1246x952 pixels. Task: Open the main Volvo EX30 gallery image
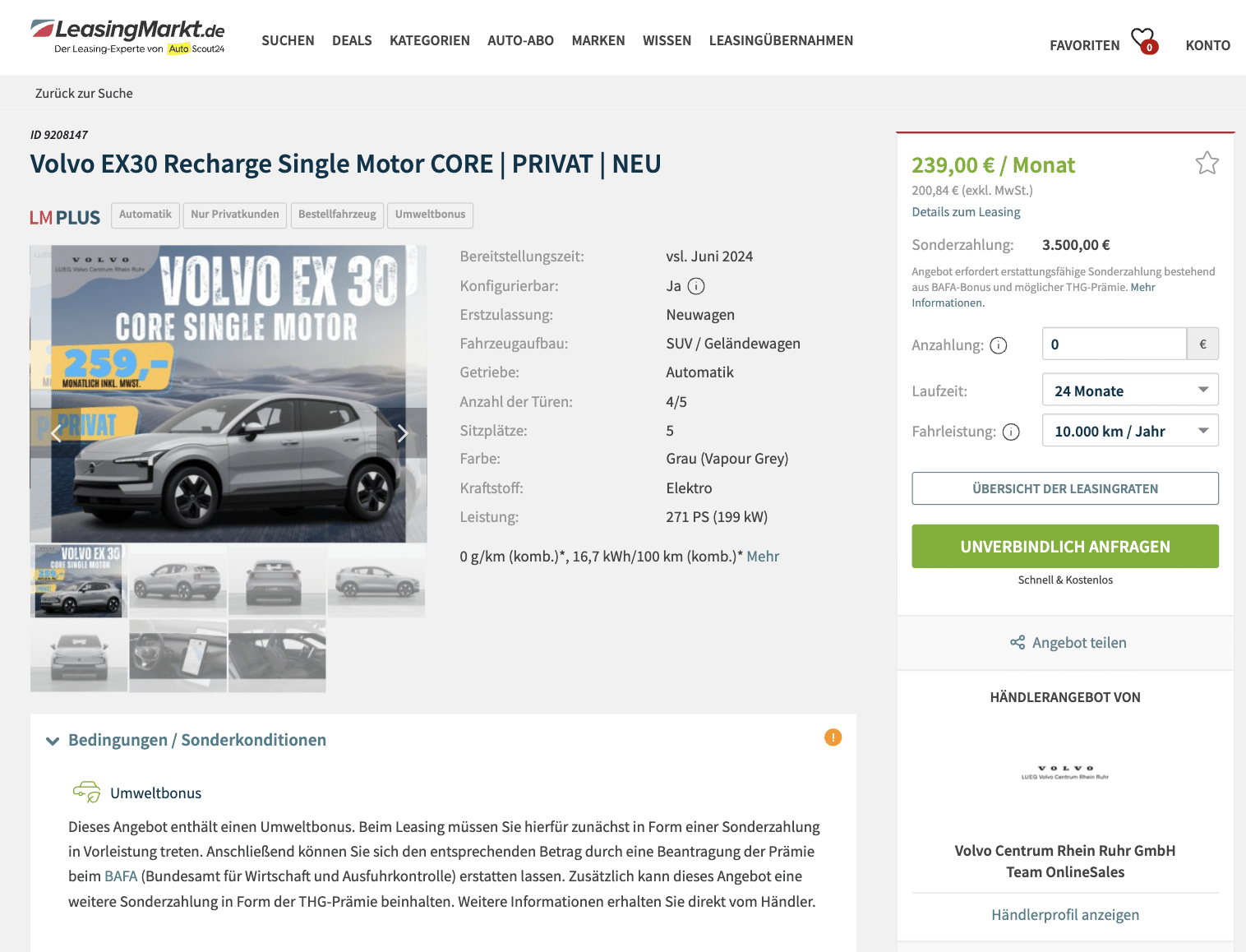tap(228, 394)
